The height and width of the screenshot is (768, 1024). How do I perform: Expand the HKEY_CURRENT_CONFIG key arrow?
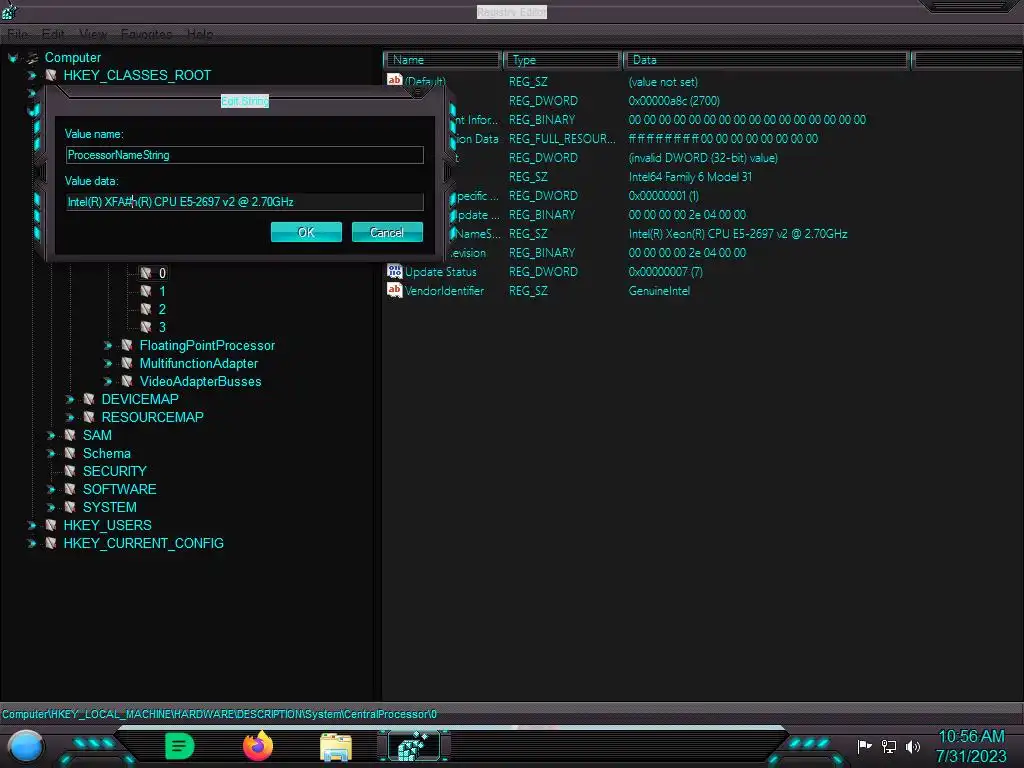click(x=31, y=543)
